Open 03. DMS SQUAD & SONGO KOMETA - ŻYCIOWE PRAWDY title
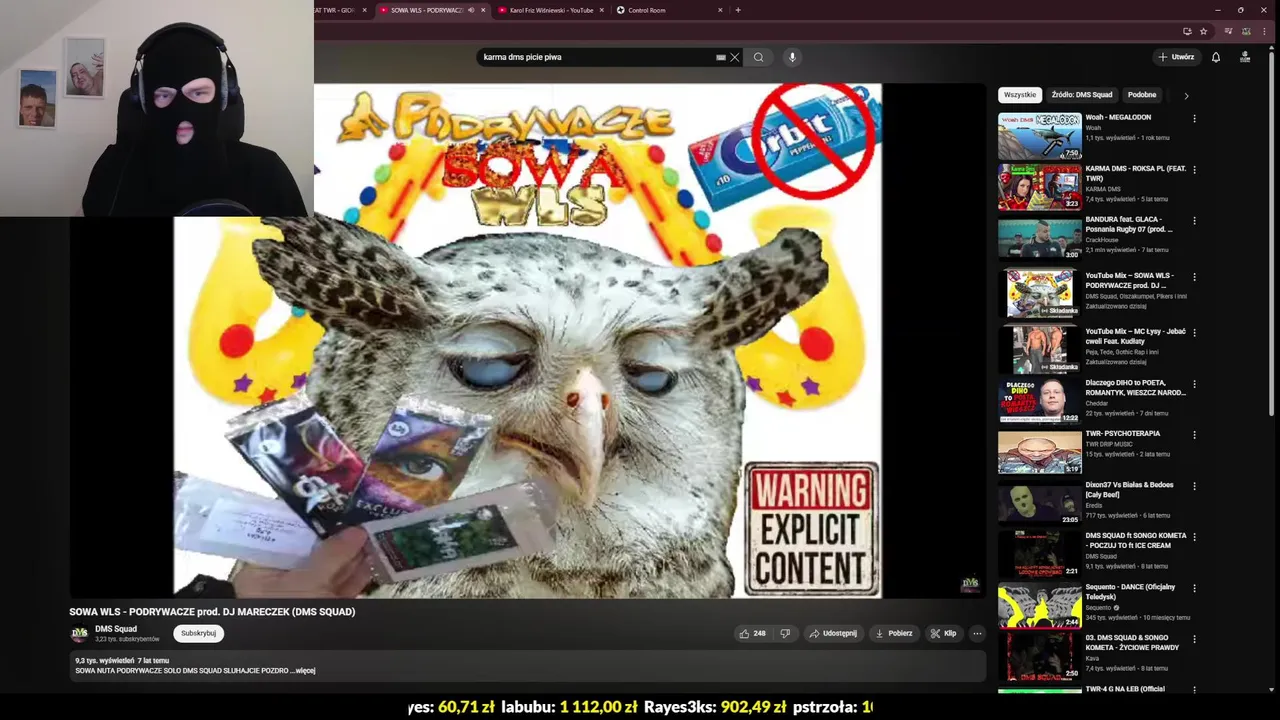 (x=1133, y=642)
